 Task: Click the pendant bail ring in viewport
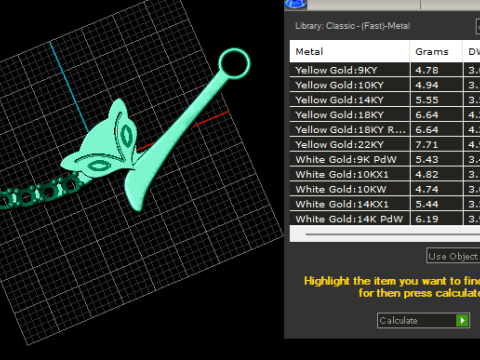tap(234, 63)
